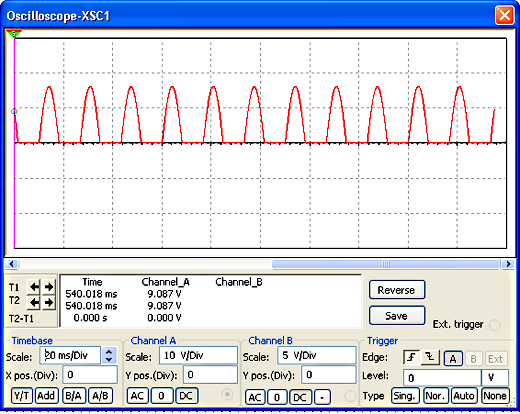Move T1 cursor left with arrow
The image size is (520, 414).
(x=34, y=286)
